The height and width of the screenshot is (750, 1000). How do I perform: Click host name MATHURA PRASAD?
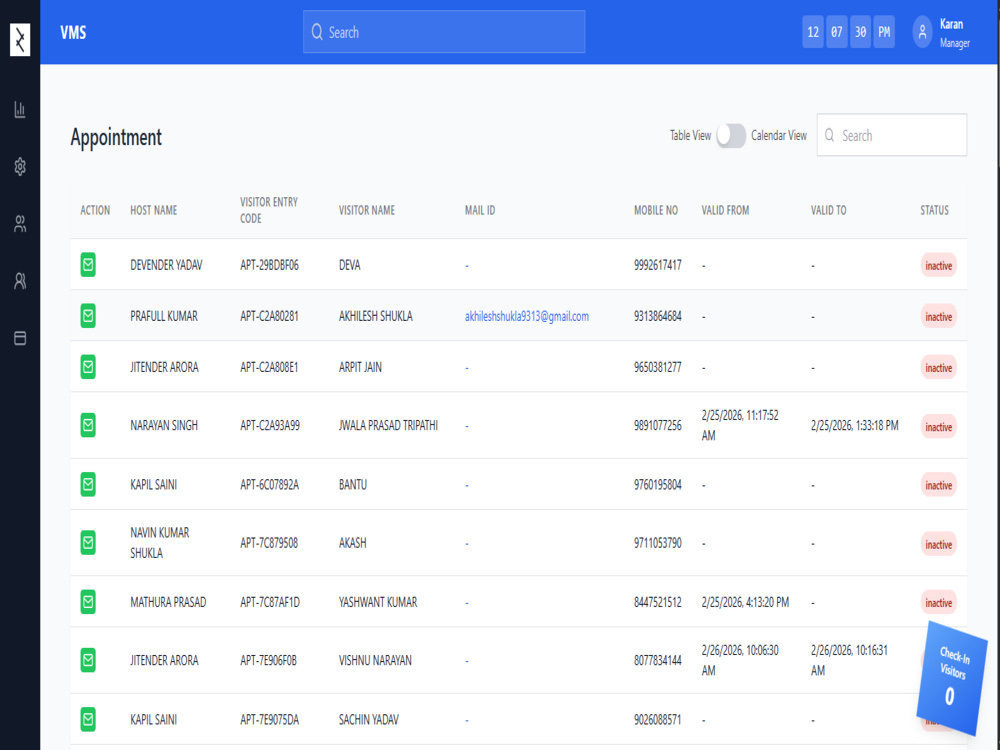click(x=168, y=602)
